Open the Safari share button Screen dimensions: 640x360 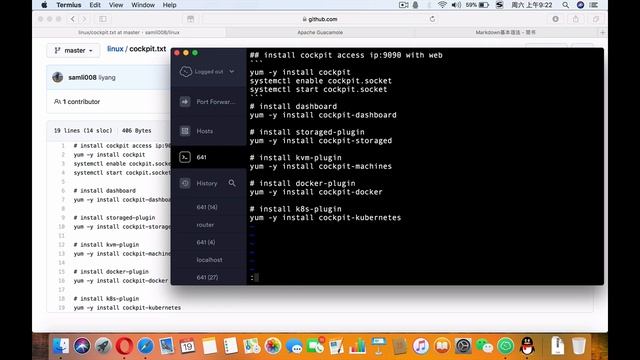pos(576,19)
